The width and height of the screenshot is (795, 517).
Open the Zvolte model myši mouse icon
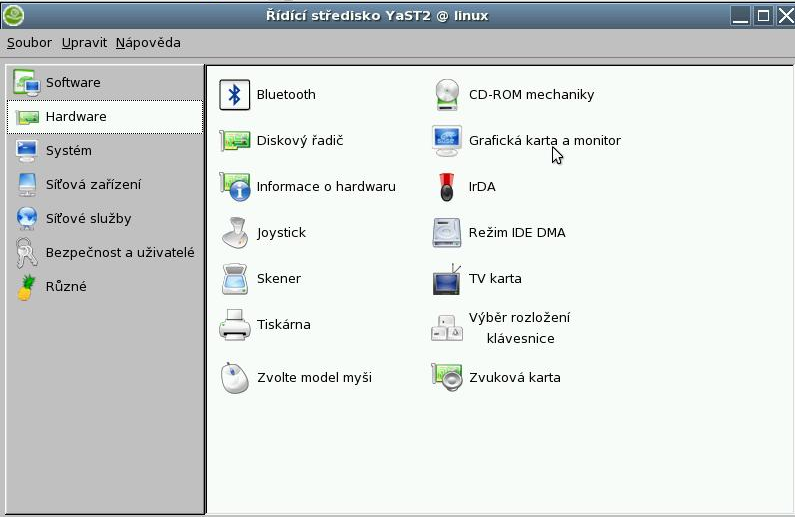tap(235, 378)
